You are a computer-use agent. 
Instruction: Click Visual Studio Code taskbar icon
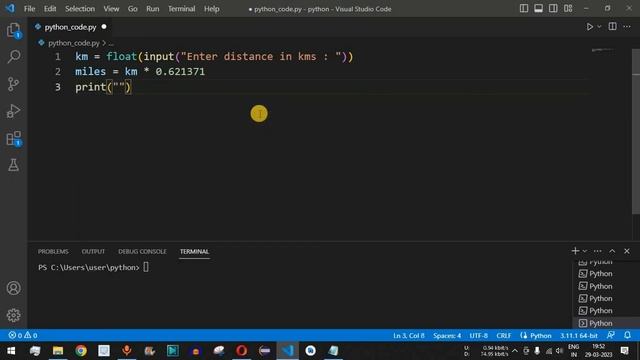287,351
